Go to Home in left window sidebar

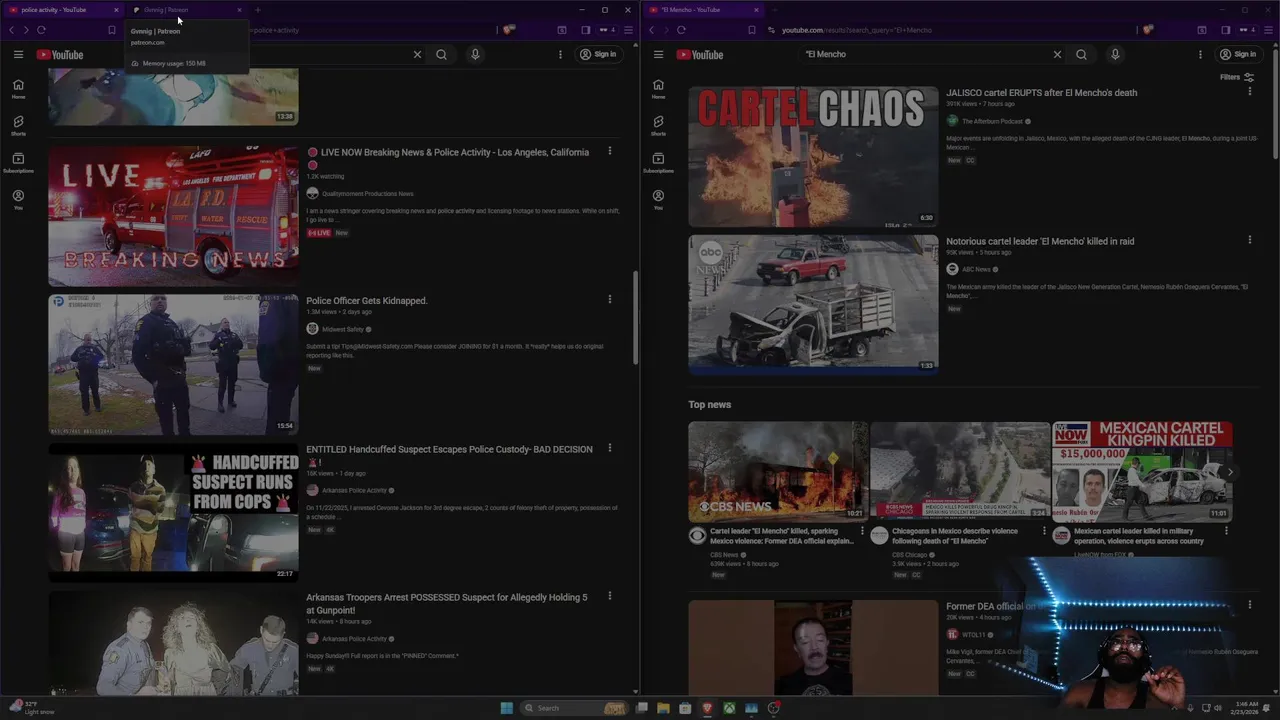[18, 89]
